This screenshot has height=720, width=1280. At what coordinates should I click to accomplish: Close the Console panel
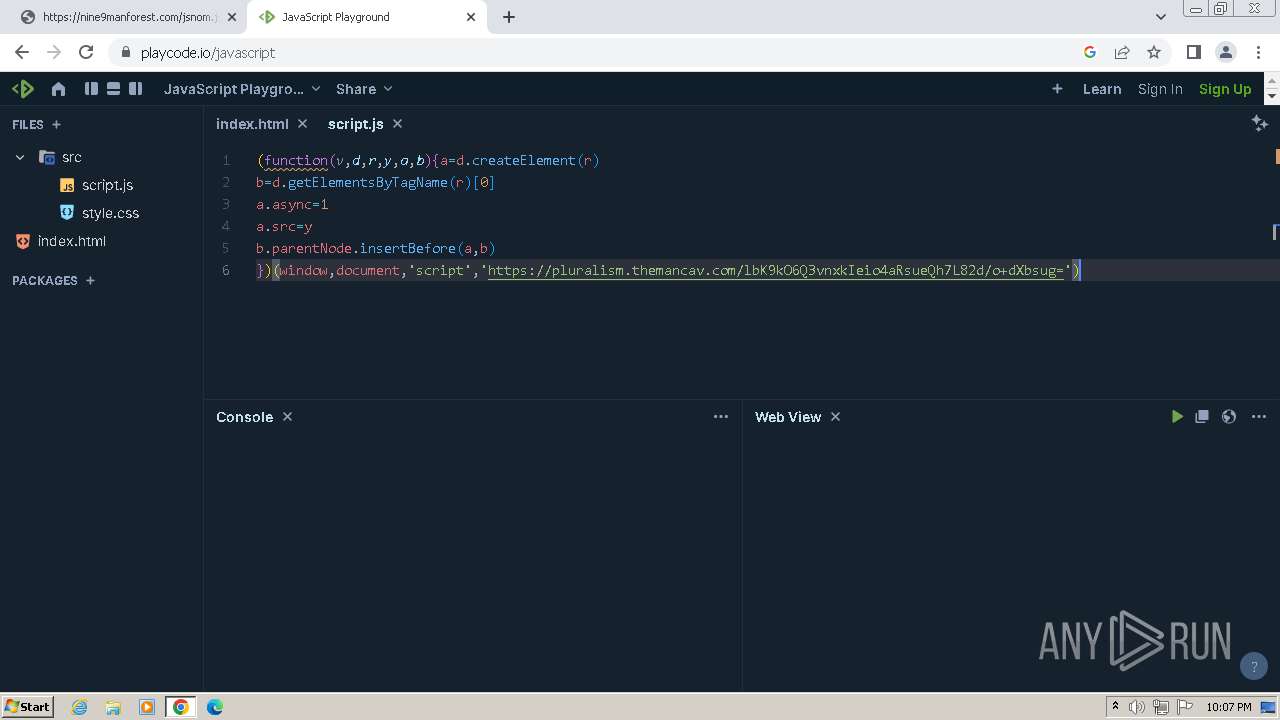pos(287,417)
